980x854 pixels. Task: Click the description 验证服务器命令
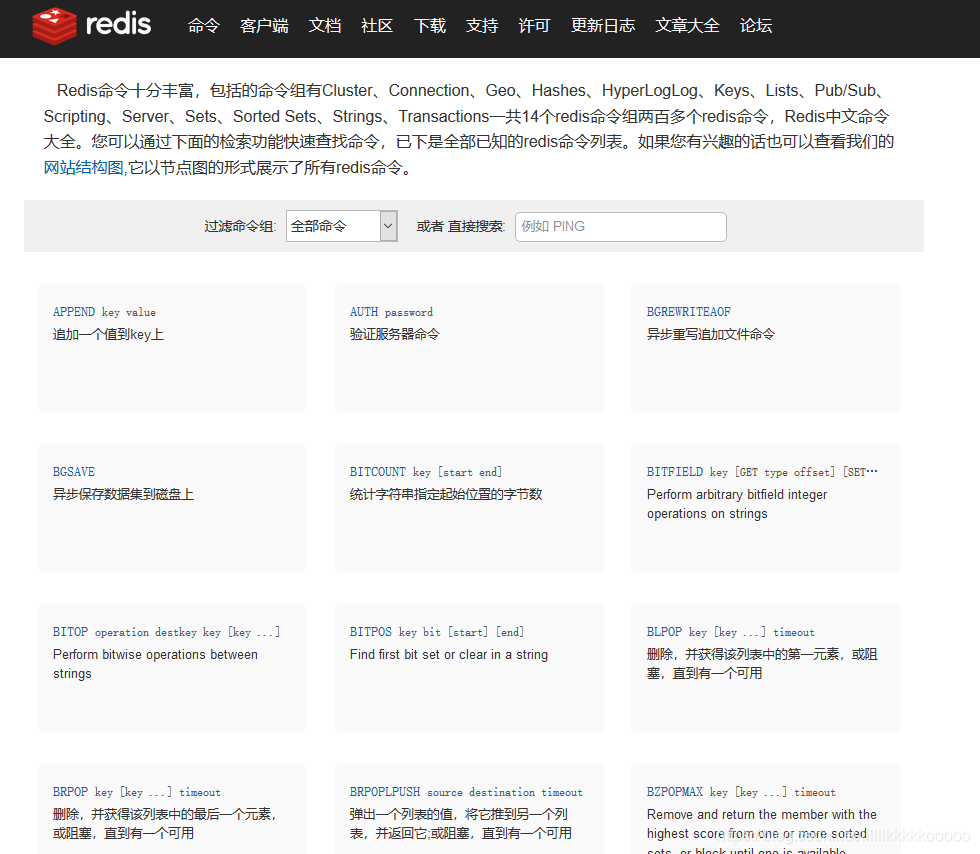[395, 334]
